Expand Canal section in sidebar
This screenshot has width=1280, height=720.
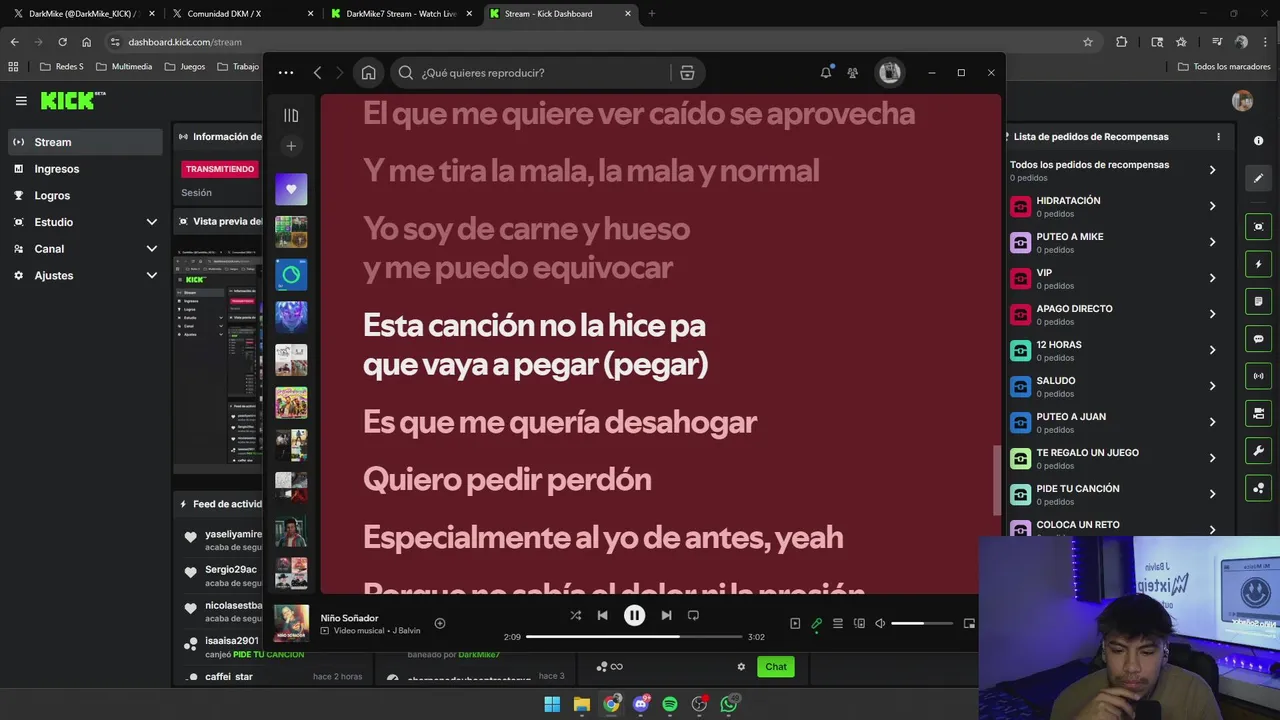click(x=86, y=249)
